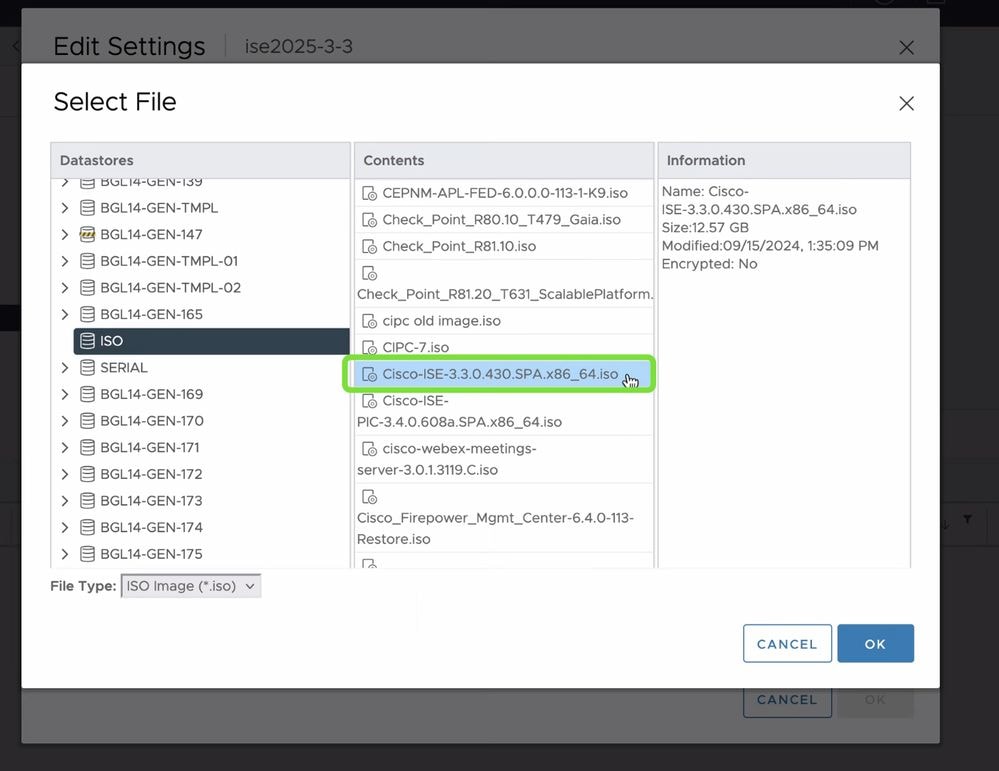This screenshot has height=771, width=999.
Task: Click the datastore icon next to SERIAL
Action: [88, 367]
